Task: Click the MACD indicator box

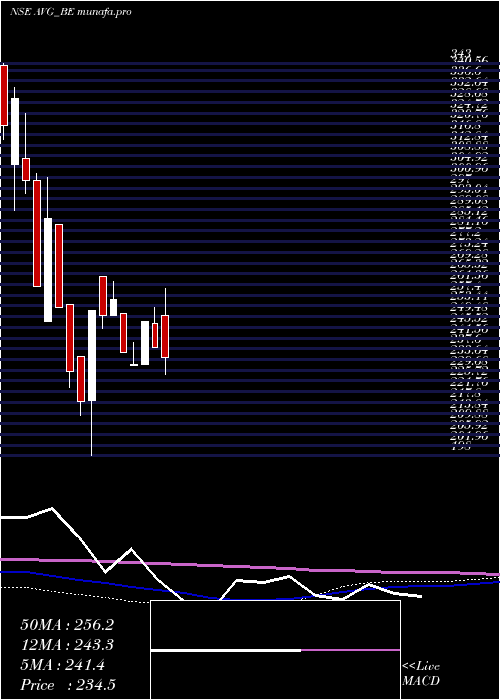Action: [x=275, y=650]
